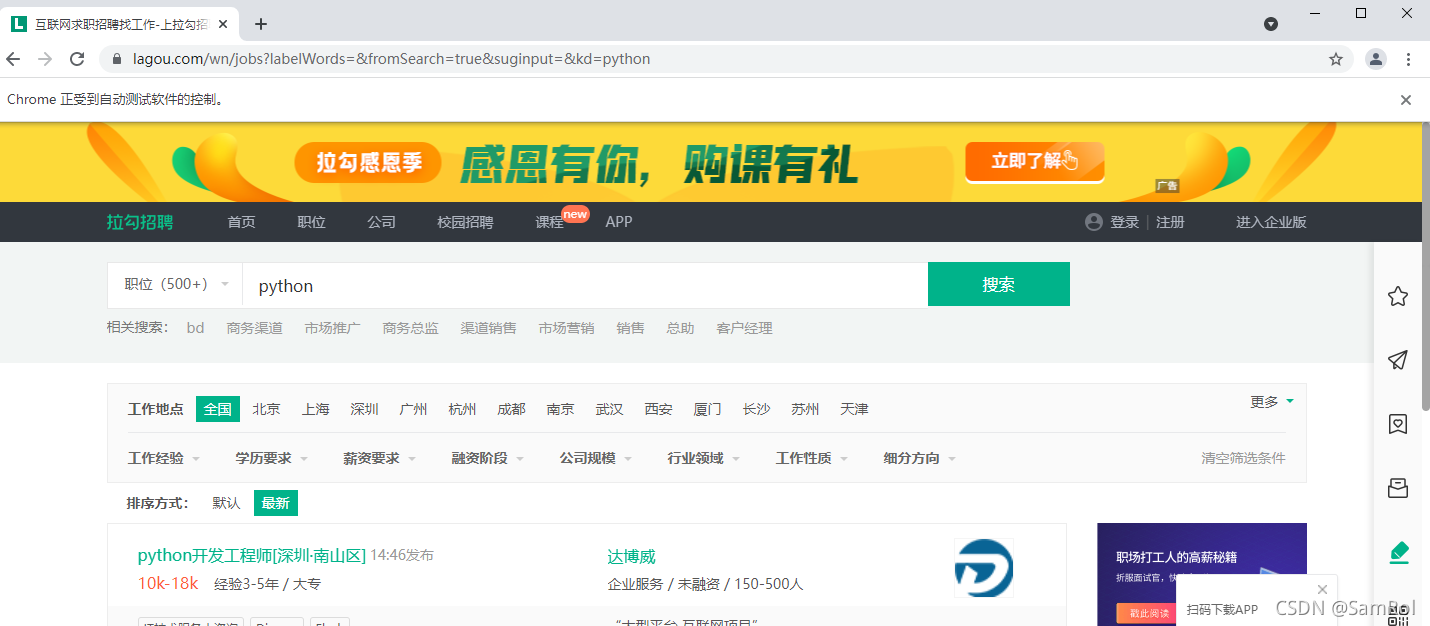Sort results by 最新

[x=276, y=503]
